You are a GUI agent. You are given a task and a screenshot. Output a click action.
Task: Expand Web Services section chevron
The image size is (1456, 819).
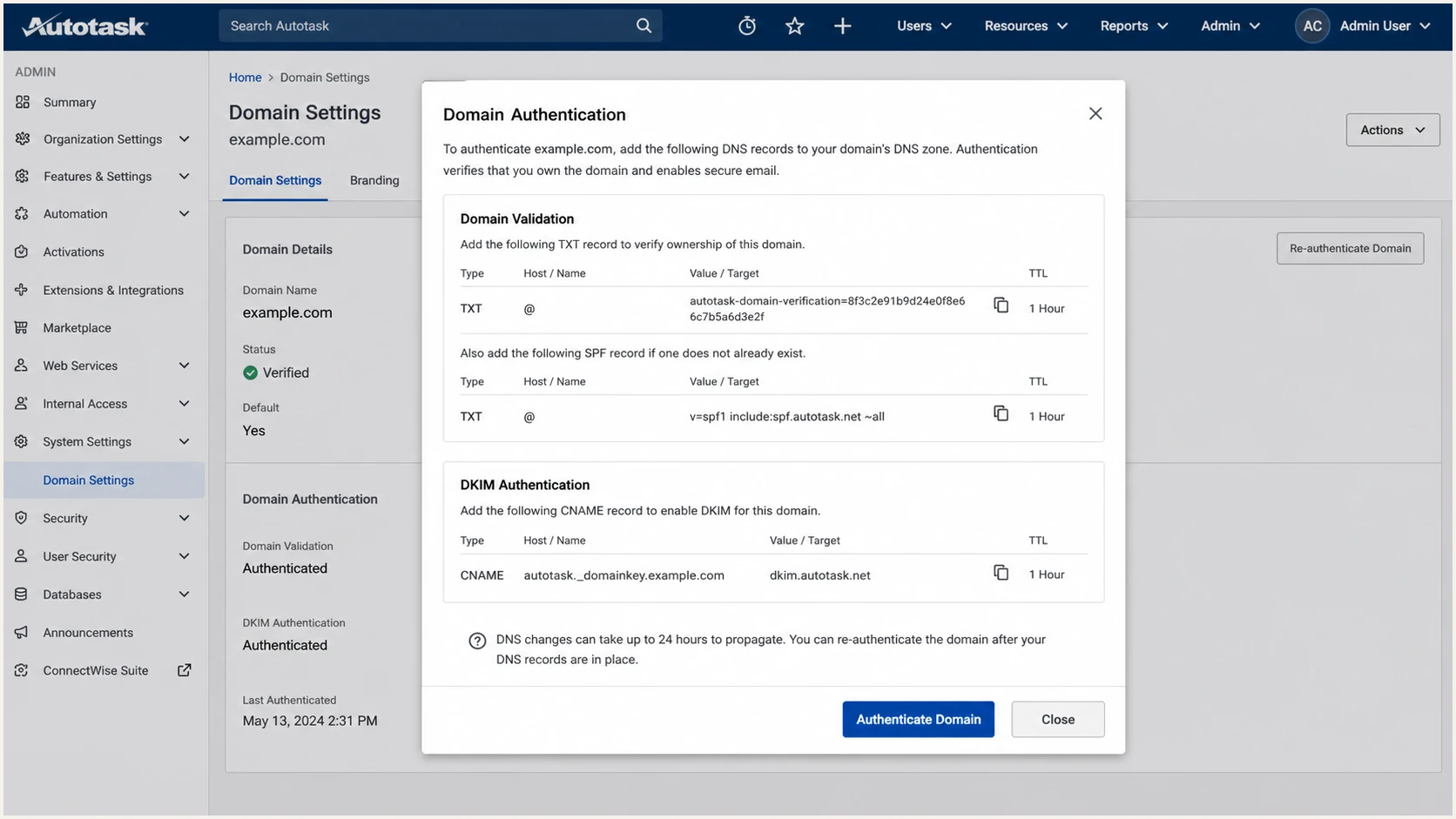click(x=184, y=366)
